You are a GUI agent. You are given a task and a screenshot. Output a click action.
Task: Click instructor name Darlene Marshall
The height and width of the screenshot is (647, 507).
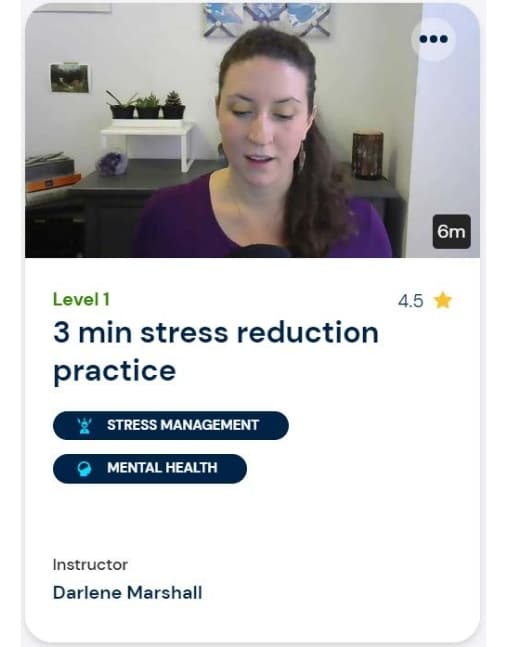(127, 593)
